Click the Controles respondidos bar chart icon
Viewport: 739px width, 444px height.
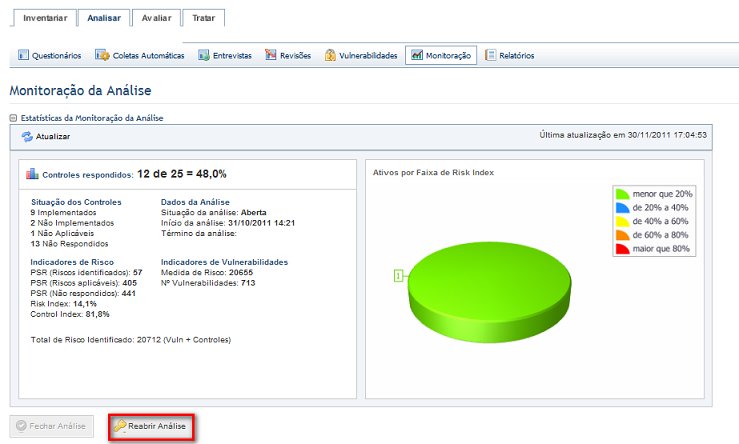(x=32, y=174)
